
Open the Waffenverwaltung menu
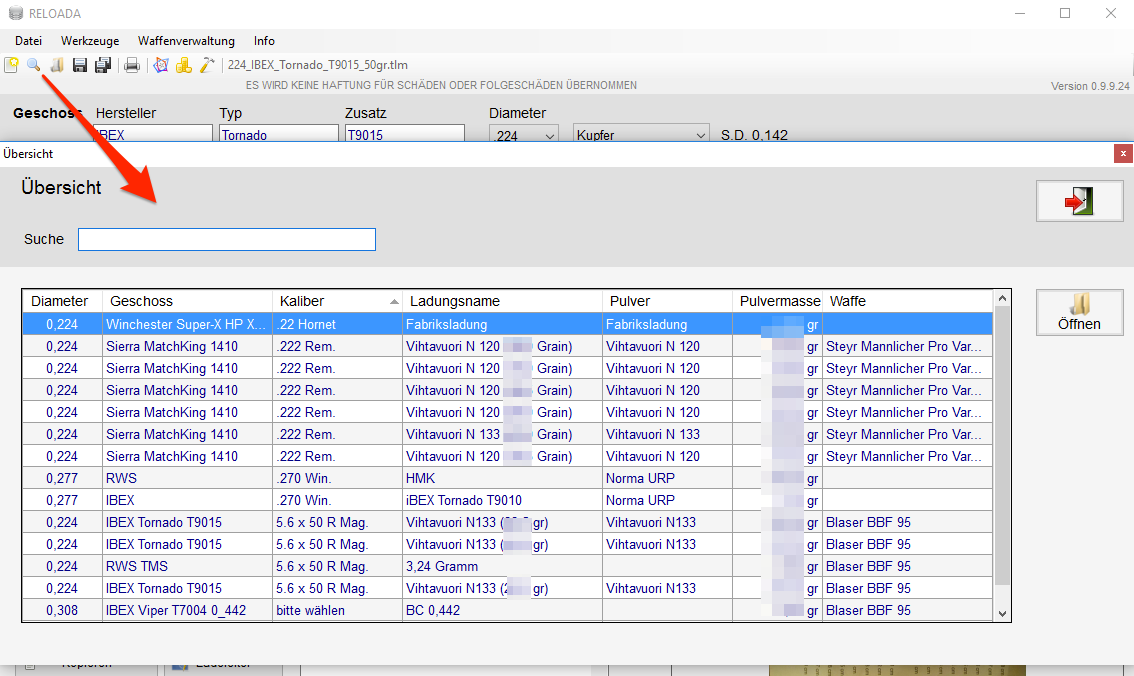click(187, 41)
